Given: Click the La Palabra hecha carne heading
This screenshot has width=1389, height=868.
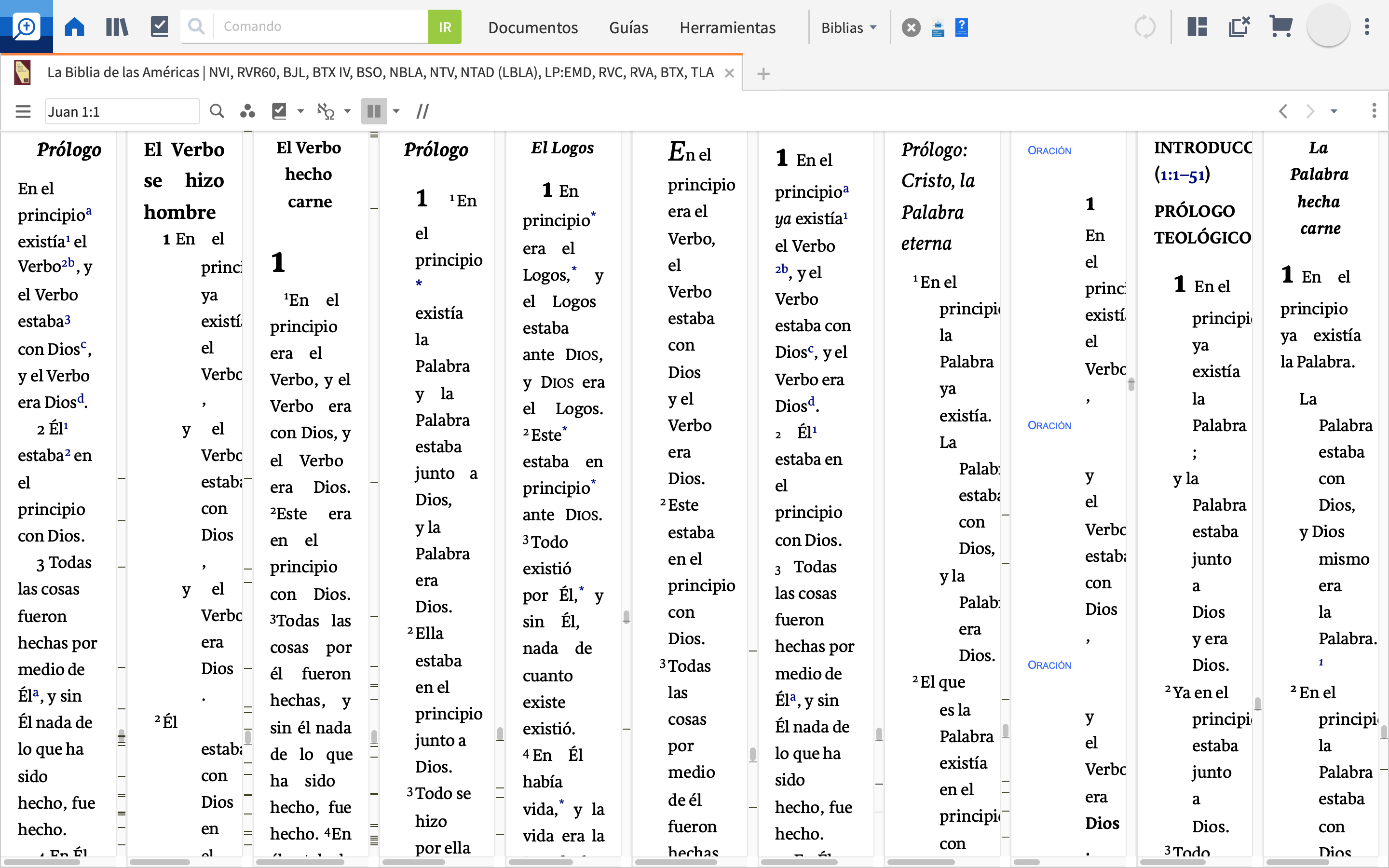Looking at the screenshot, I should 1319,188.
